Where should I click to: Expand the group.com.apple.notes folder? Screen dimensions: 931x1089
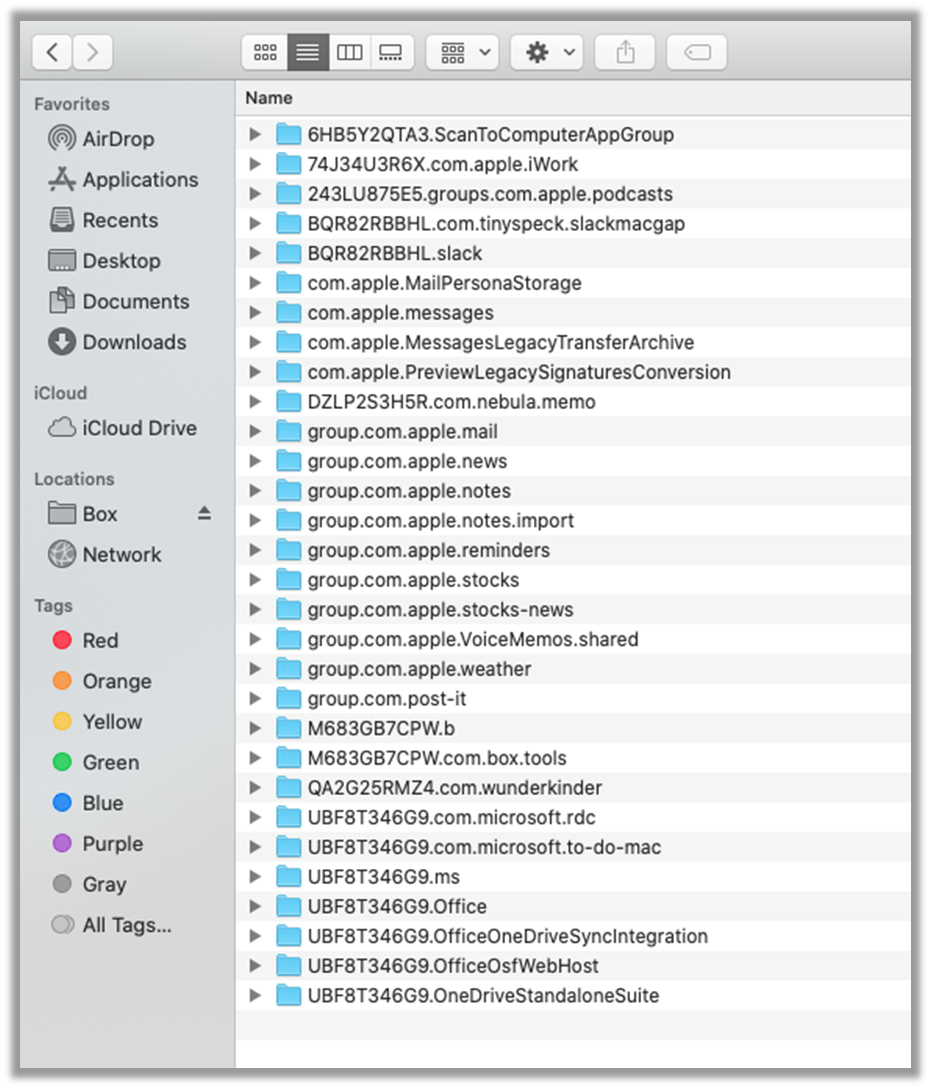click(x=255, y=491)
